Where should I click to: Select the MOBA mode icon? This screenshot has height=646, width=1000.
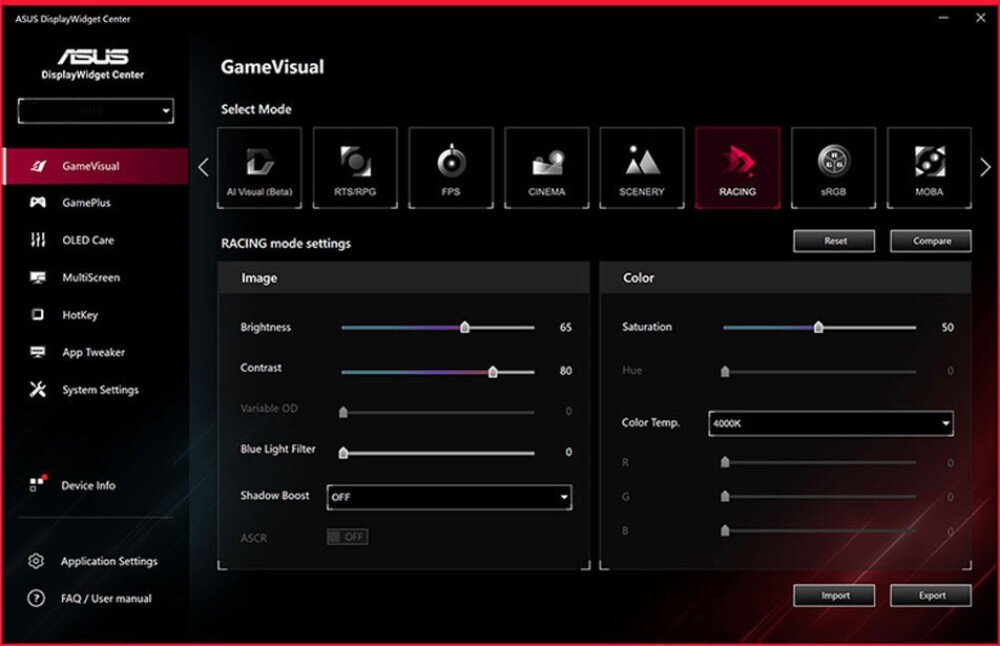(x=929, y=167)
